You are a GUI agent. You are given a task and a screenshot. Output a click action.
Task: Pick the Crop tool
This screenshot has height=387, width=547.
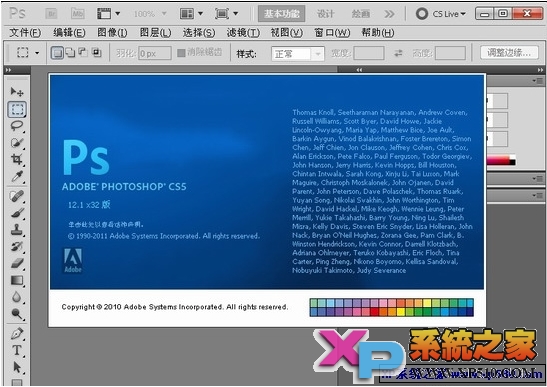tap(16, 159)
